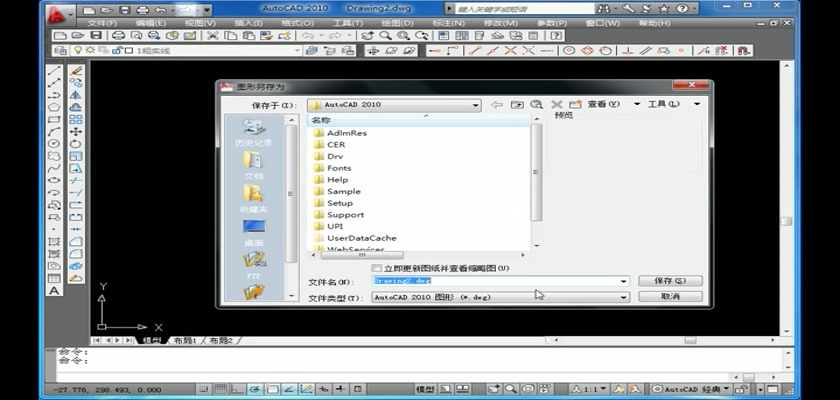
Task: Select the Circle draw tool
Action: [x=54, y=144]
